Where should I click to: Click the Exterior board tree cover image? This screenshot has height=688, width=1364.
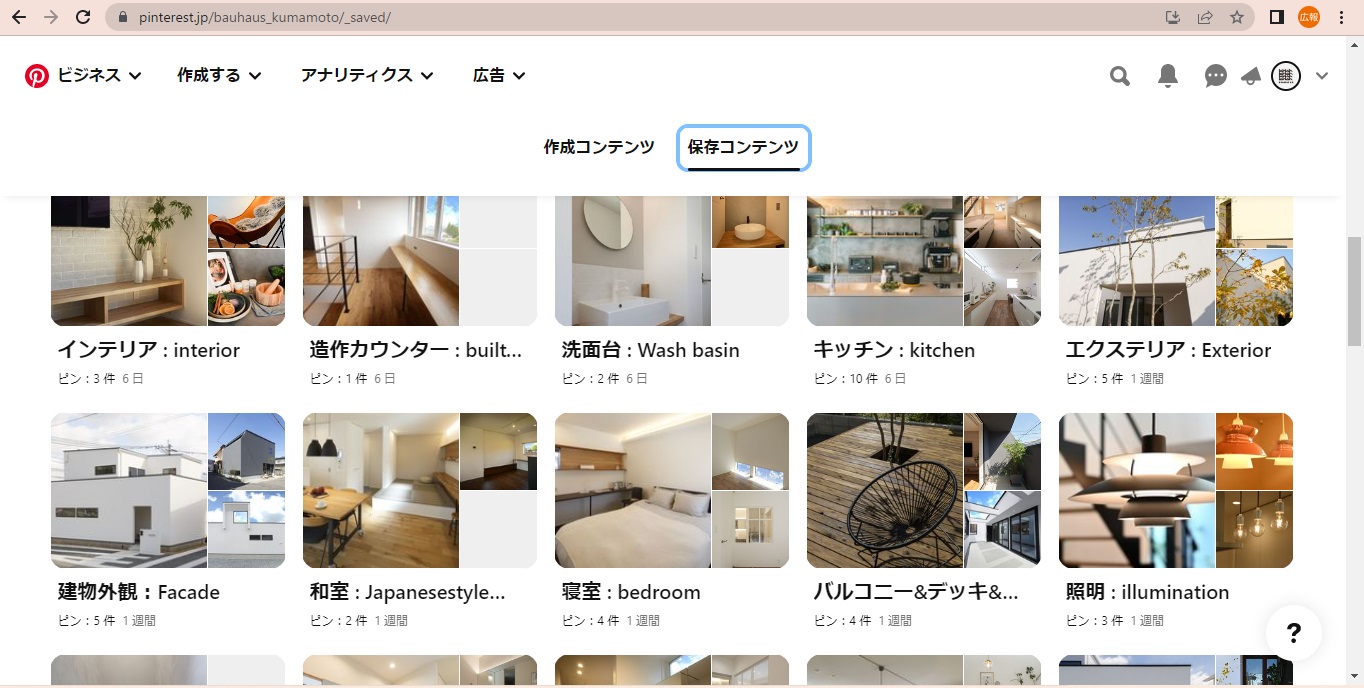(x=1137, y=261)
